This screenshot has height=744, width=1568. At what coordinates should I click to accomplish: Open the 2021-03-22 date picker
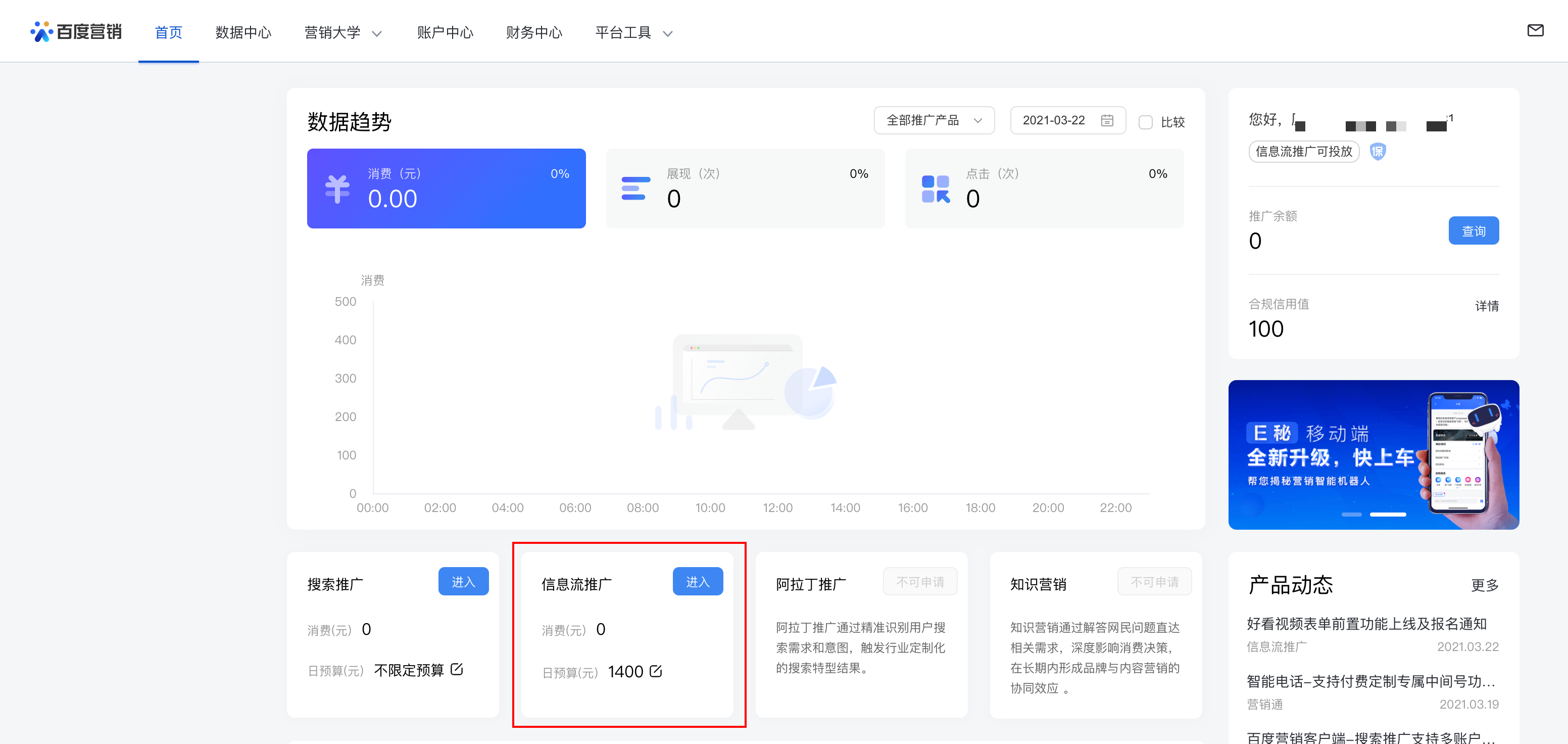click(x=1068, y=121)
